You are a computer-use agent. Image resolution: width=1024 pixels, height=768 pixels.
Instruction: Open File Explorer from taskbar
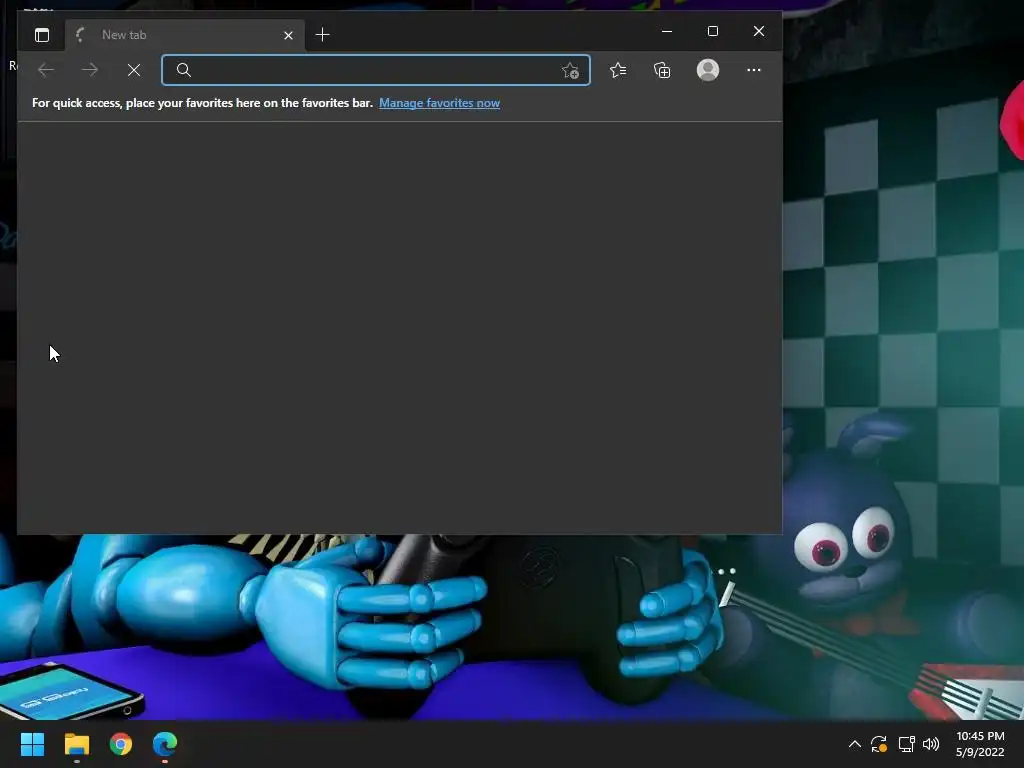click(x=76, y=744)
